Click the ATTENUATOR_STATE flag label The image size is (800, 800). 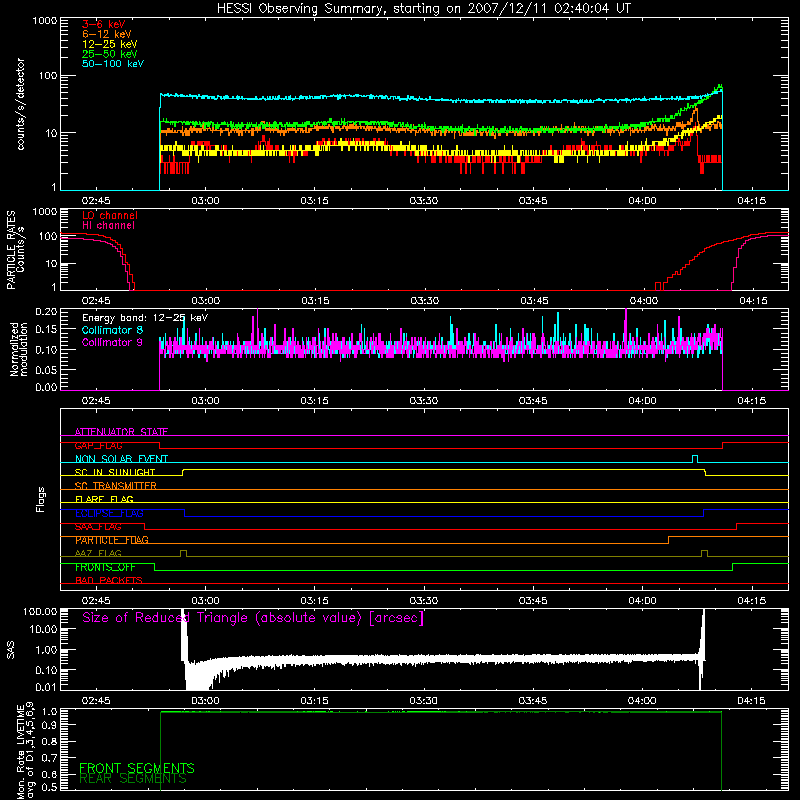pos(121,432)
